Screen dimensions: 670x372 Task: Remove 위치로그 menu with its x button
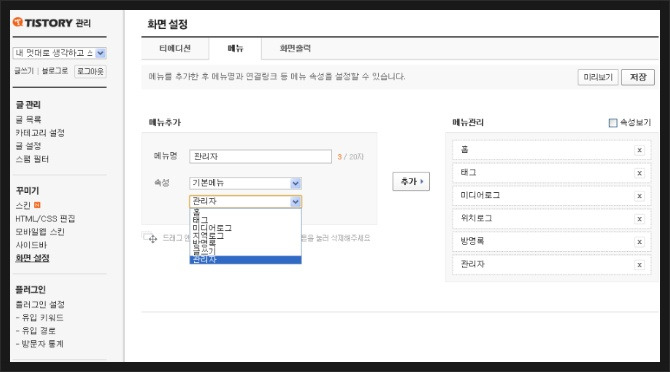point(639,219)
